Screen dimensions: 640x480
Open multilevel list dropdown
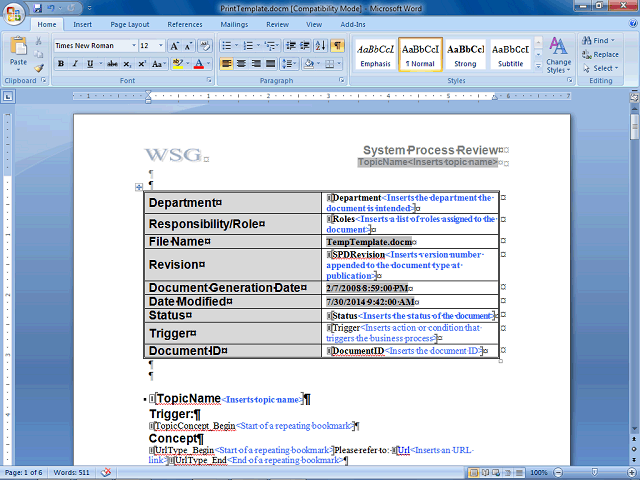click(278, 46)
